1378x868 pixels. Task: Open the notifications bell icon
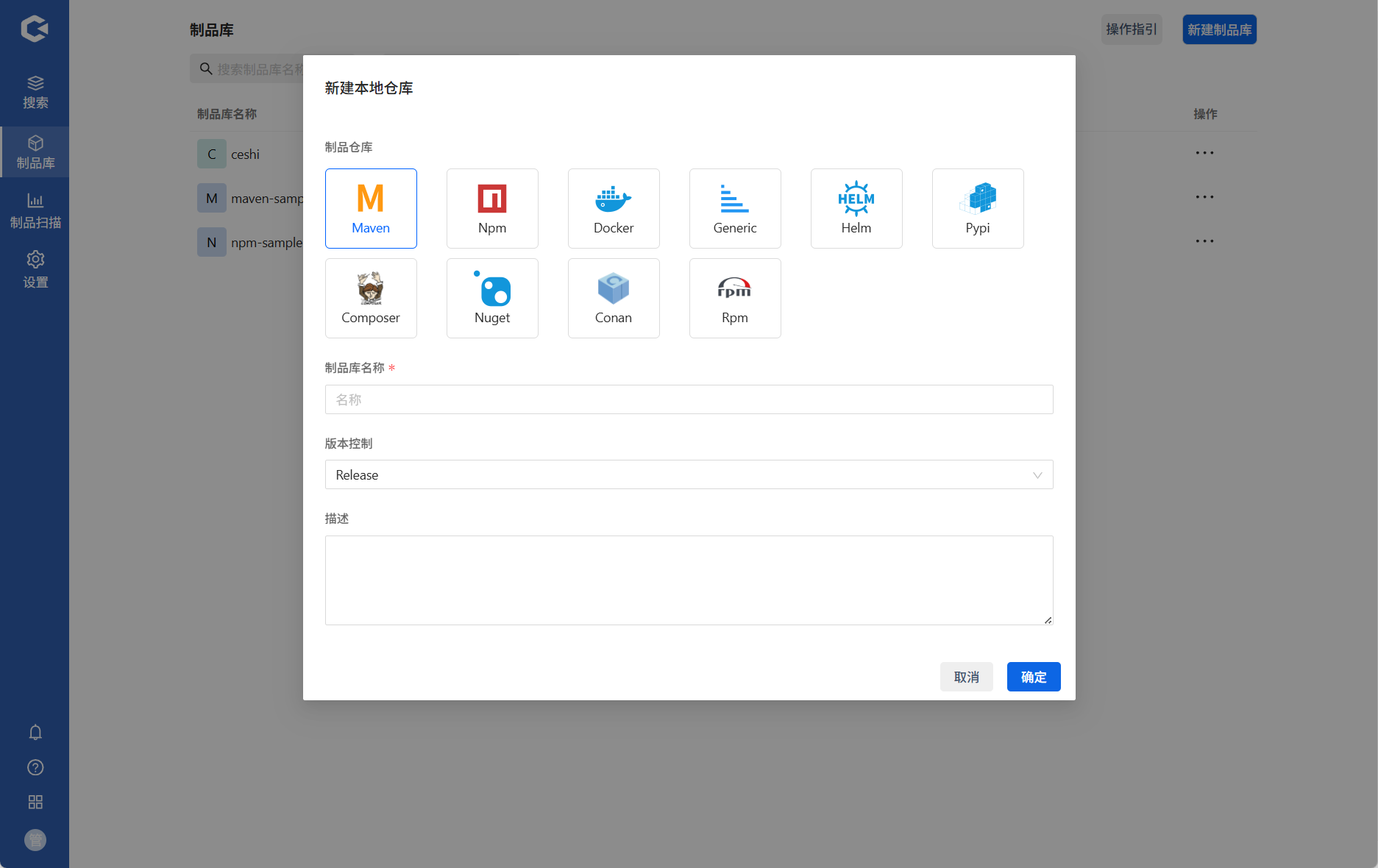coord(35,732)
